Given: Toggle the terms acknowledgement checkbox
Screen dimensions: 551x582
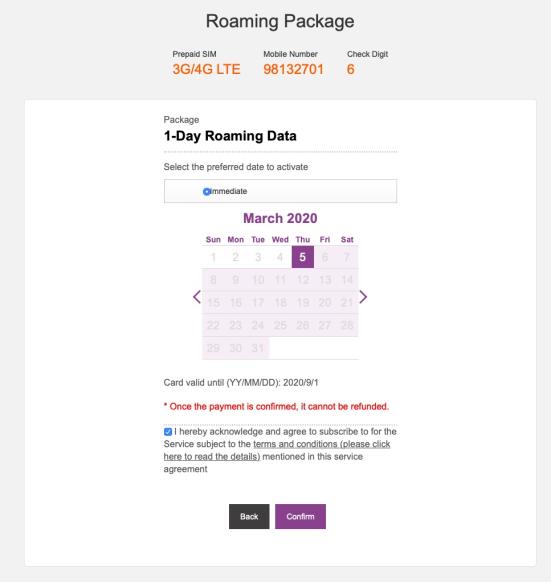Looking at the screenshot, I should coord(168,432).
